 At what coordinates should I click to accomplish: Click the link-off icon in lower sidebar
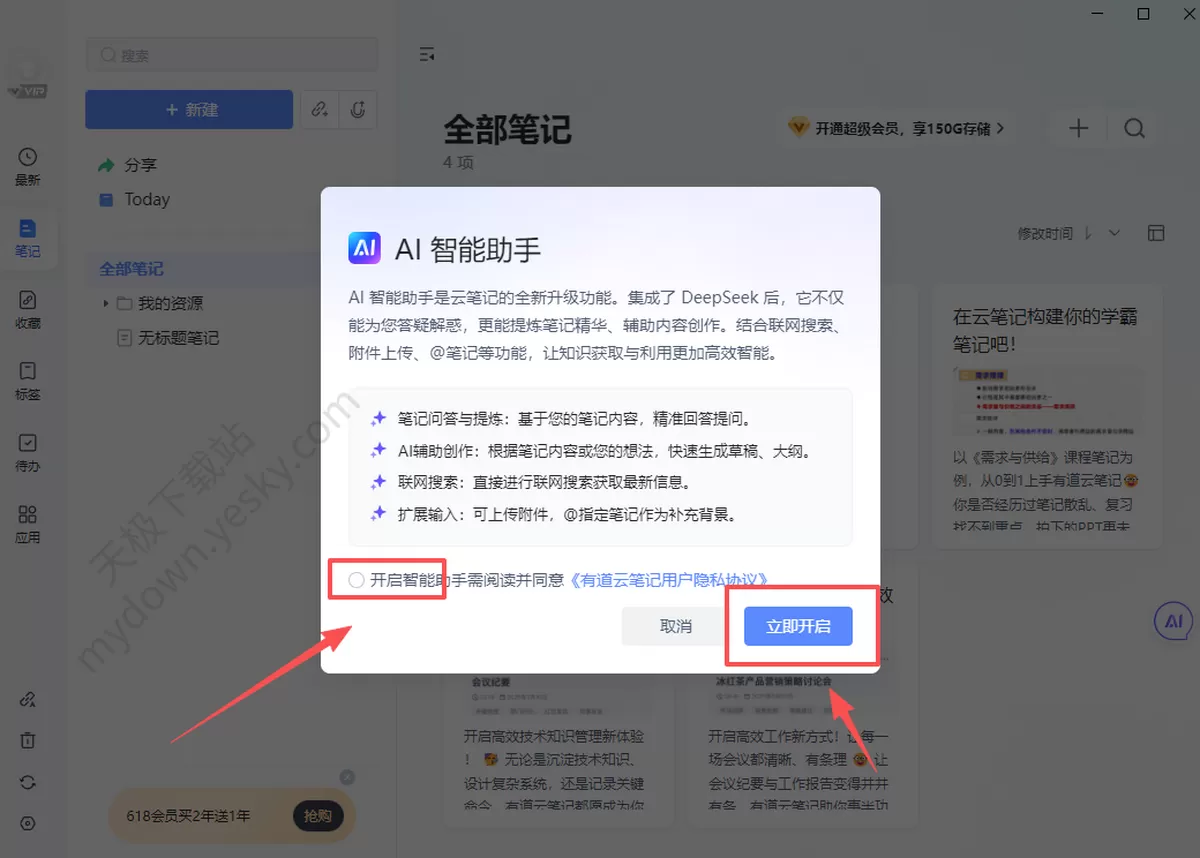click(x=28, y=700)
